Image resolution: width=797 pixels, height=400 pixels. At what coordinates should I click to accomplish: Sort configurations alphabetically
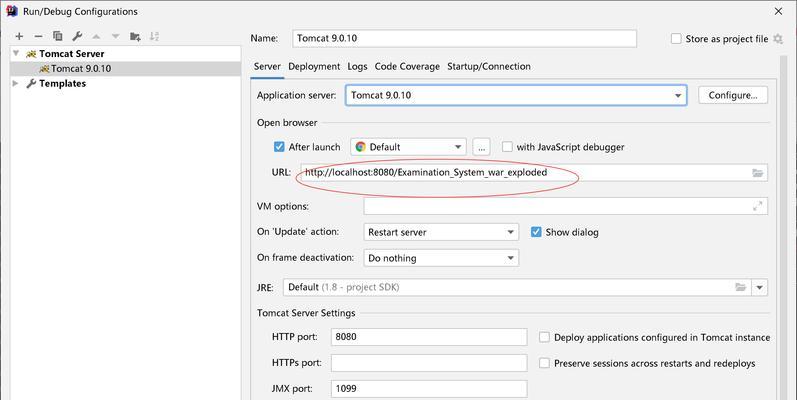155,37
